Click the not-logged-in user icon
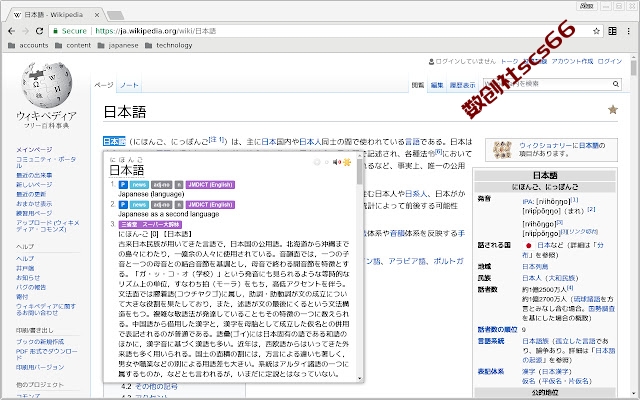The width and height of the screenshot is (640, 400). [x=431, y=62]
